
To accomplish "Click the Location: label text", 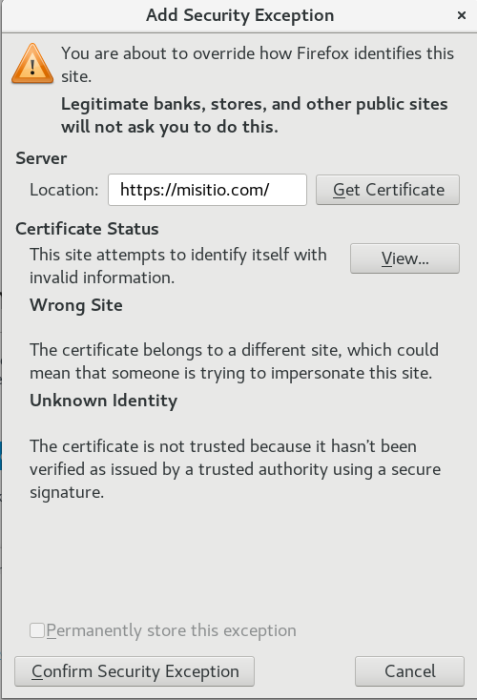I will [64, 190].
